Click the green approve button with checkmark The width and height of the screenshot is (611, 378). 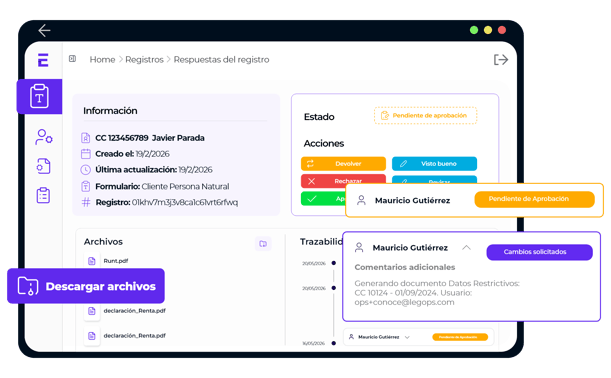pyautogui.click(x=323, y=199)
